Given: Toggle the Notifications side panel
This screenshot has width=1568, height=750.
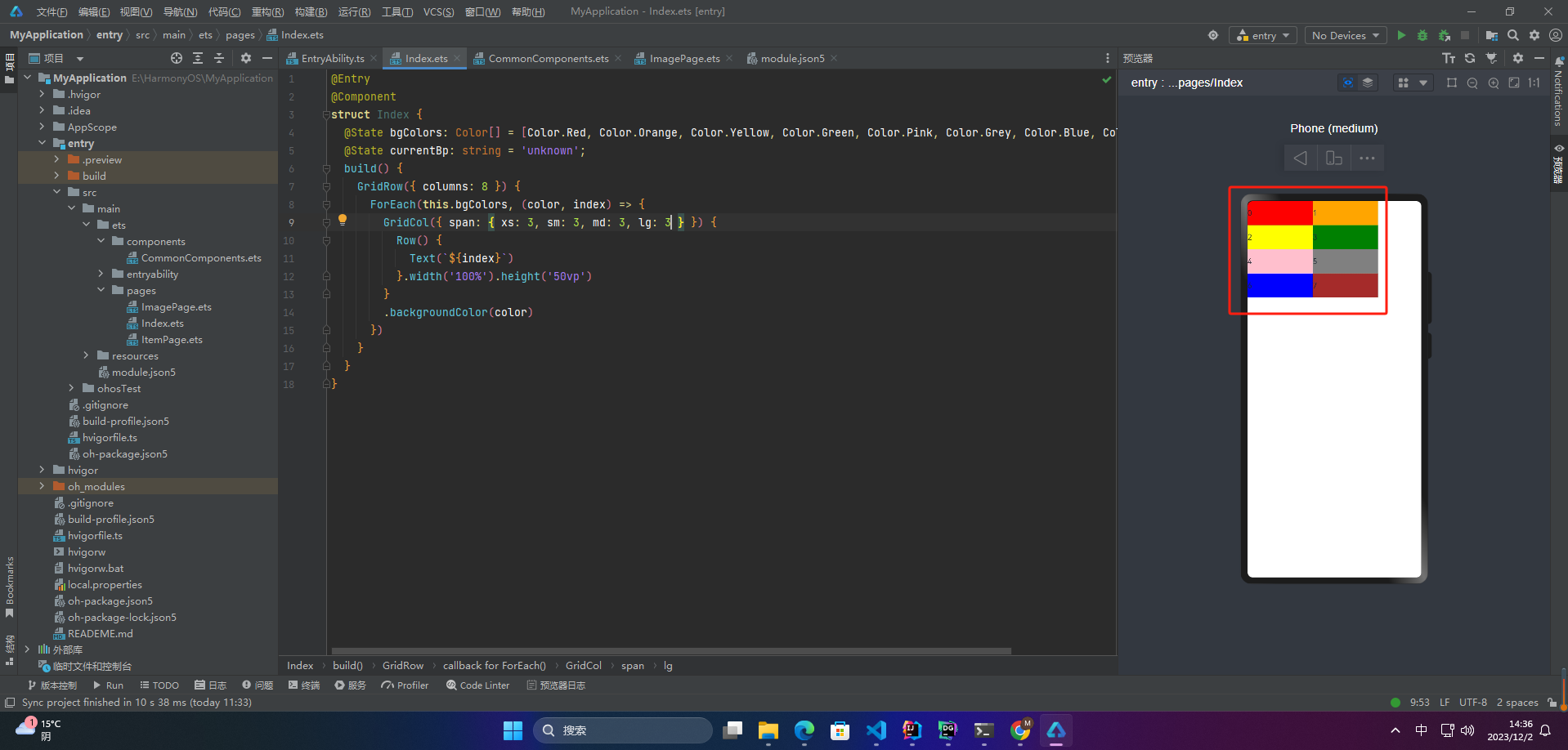Looking at the screenshot, I should [x=1559, y=92].
